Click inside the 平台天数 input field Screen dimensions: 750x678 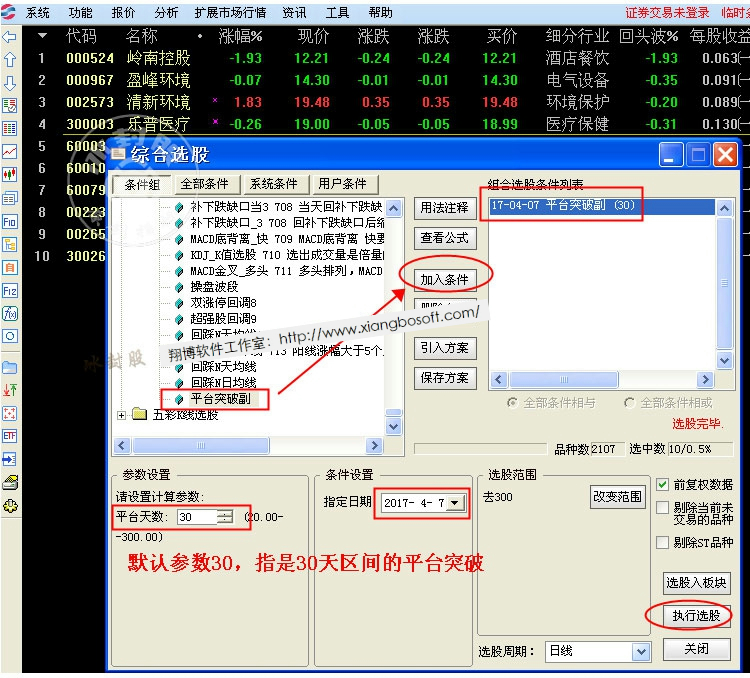tap(197, 517)
